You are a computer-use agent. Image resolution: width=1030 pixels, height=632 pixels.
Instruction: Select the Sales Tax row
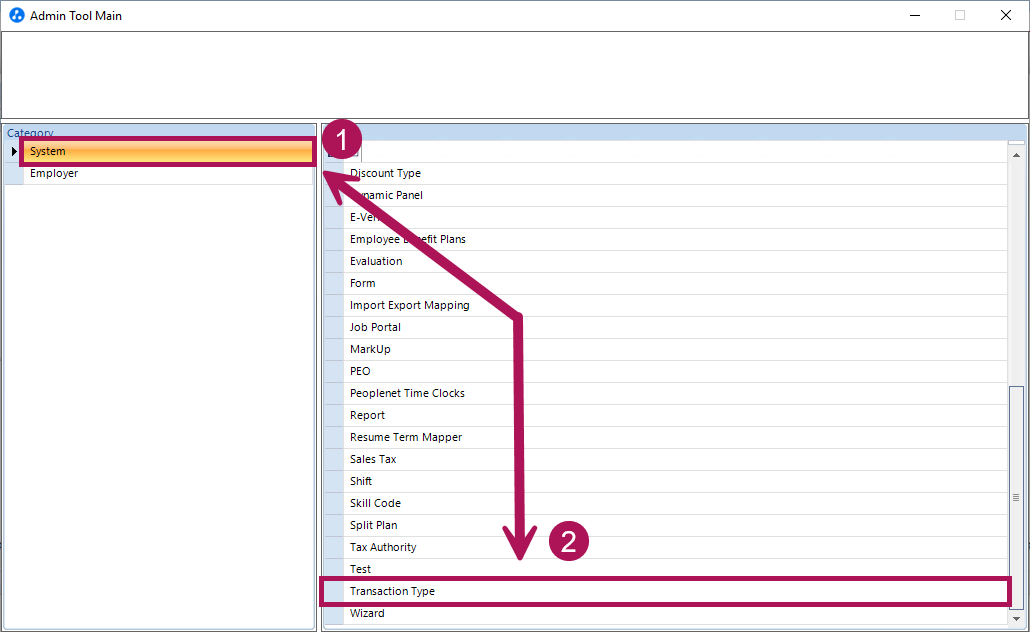(675, 459)
